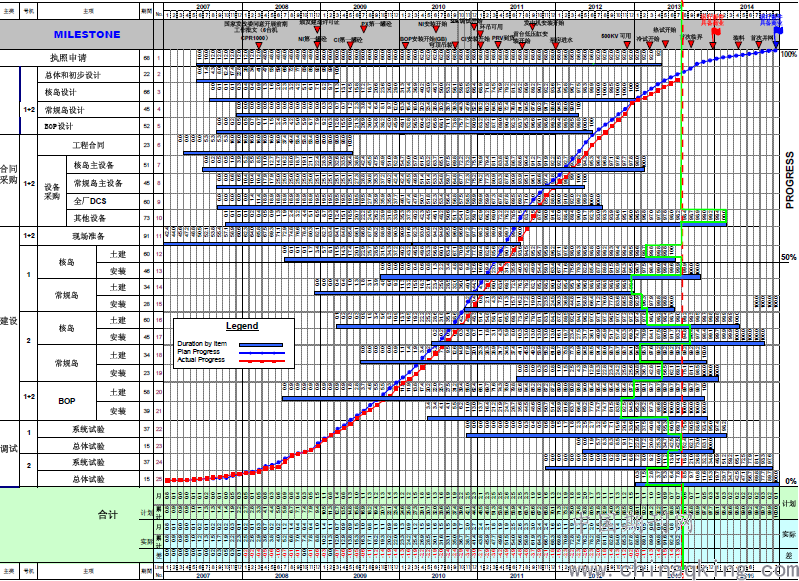Viewport: 799px width, 581px height.
Task: Select the 2012 year header at top
Action: 595,7
